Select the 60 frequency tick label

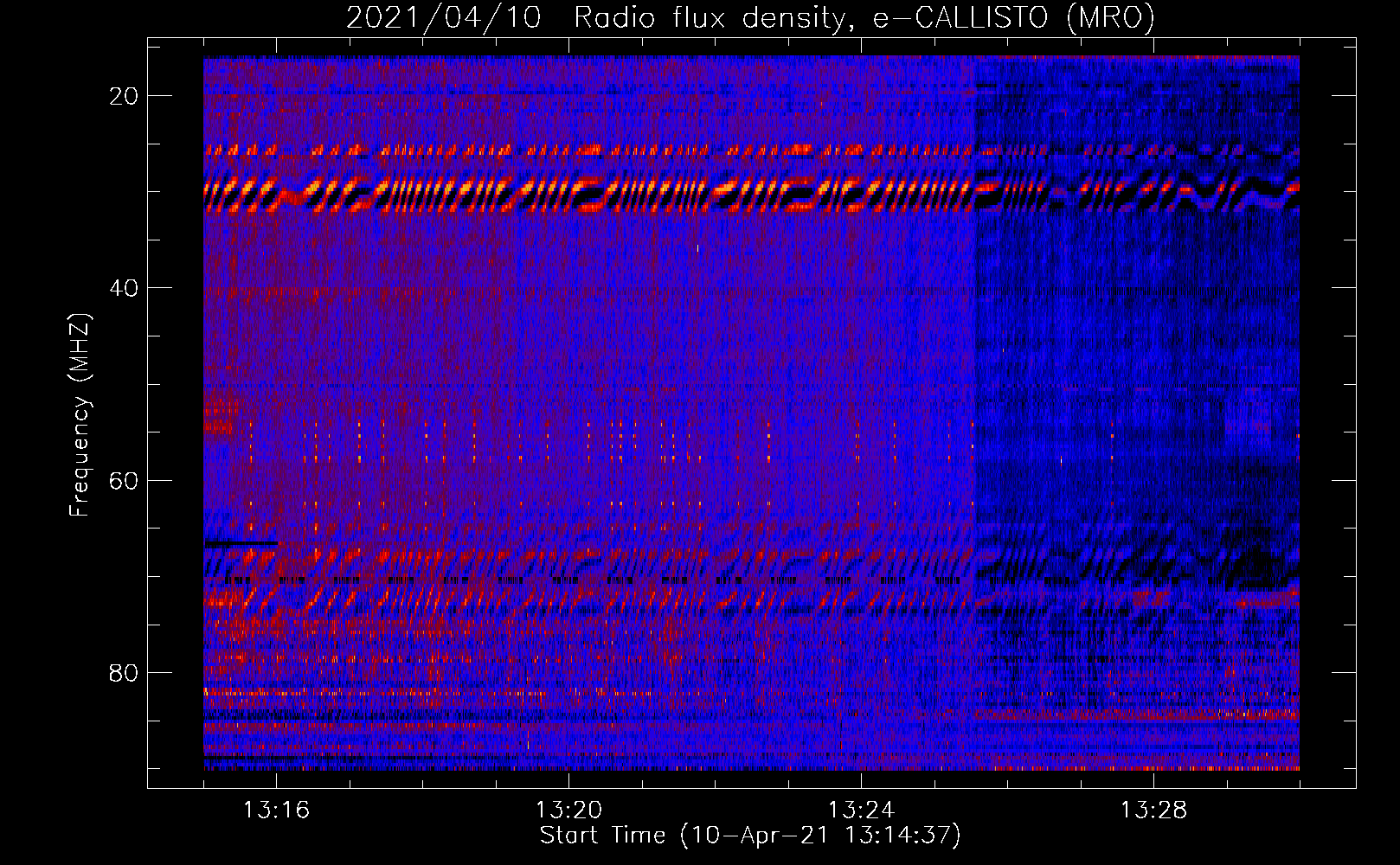pos(125,480)
